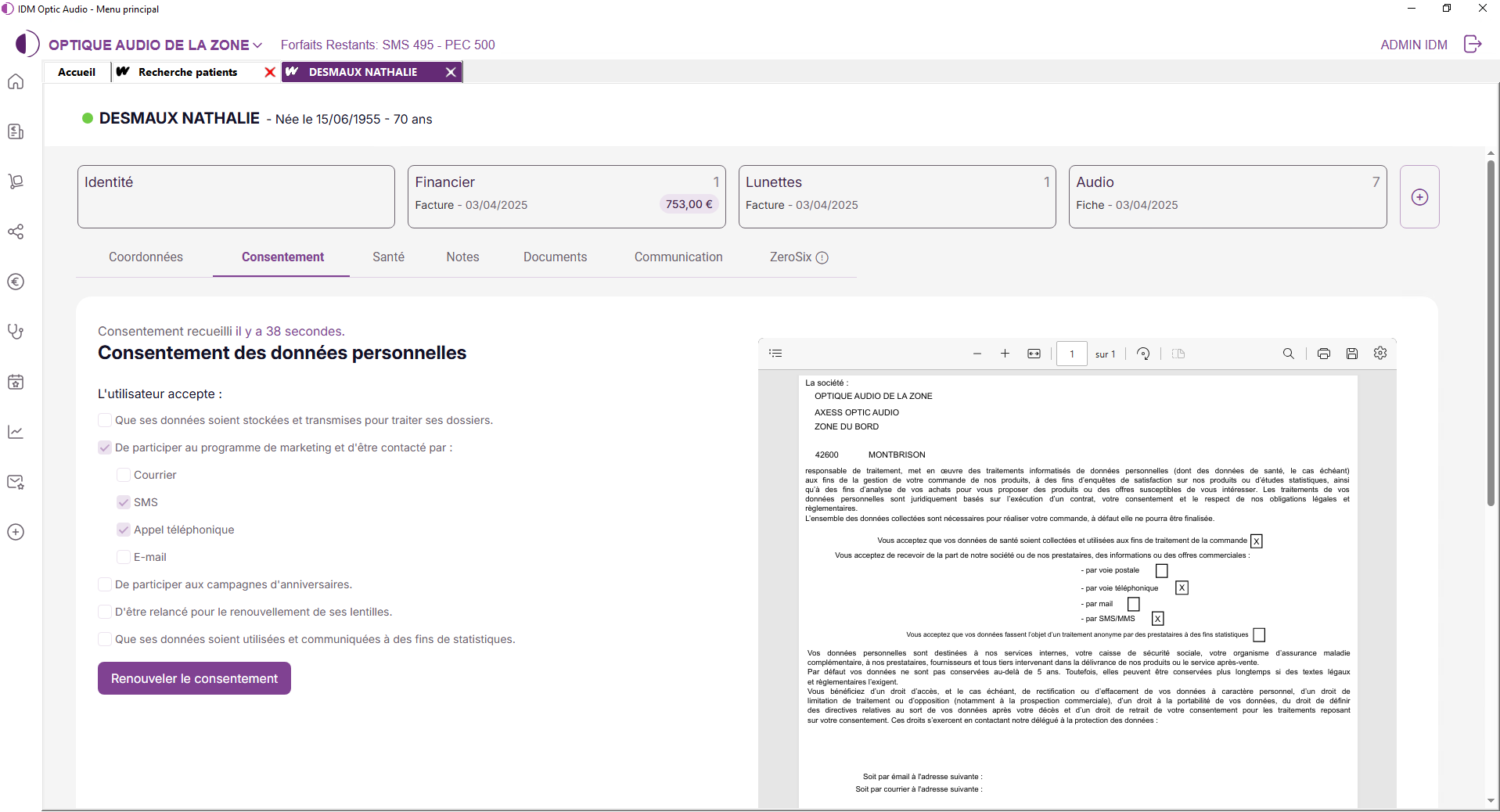Image resolution: width=1500 pixels, height=812 pixels.
Task: Expand the OPTIQUE AUDIO DE LA ZONE selector
Action: click(259, 45)
